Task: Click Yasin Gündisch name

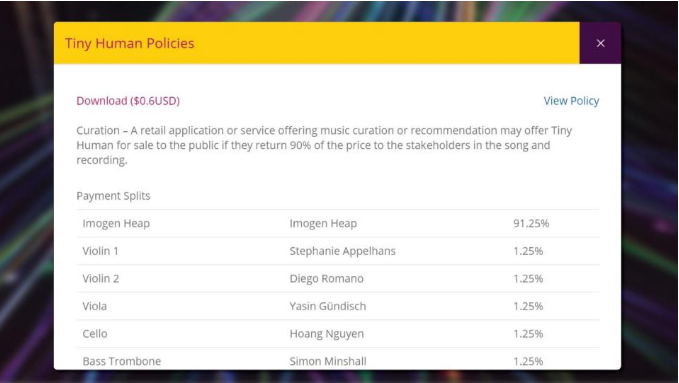Action: [x=328, y=306]
